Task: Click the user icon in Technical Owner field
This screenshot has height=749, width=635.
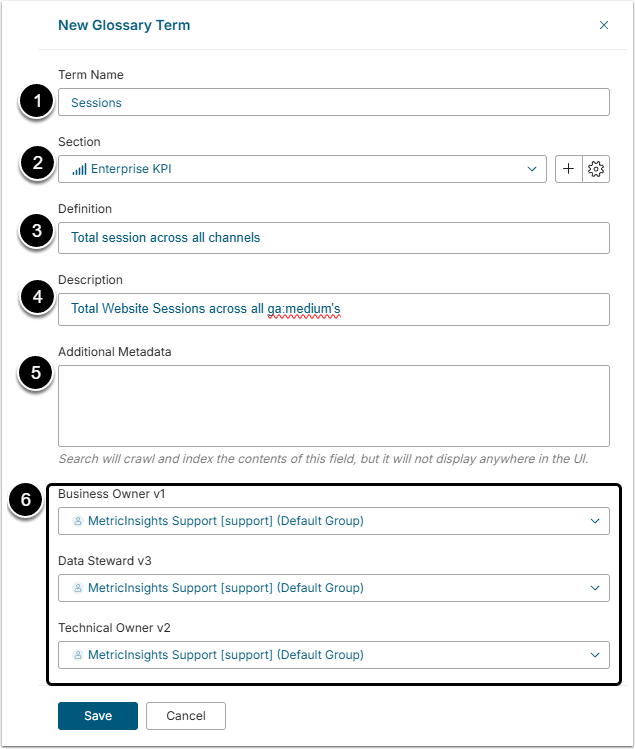Action: click(77, 655)
